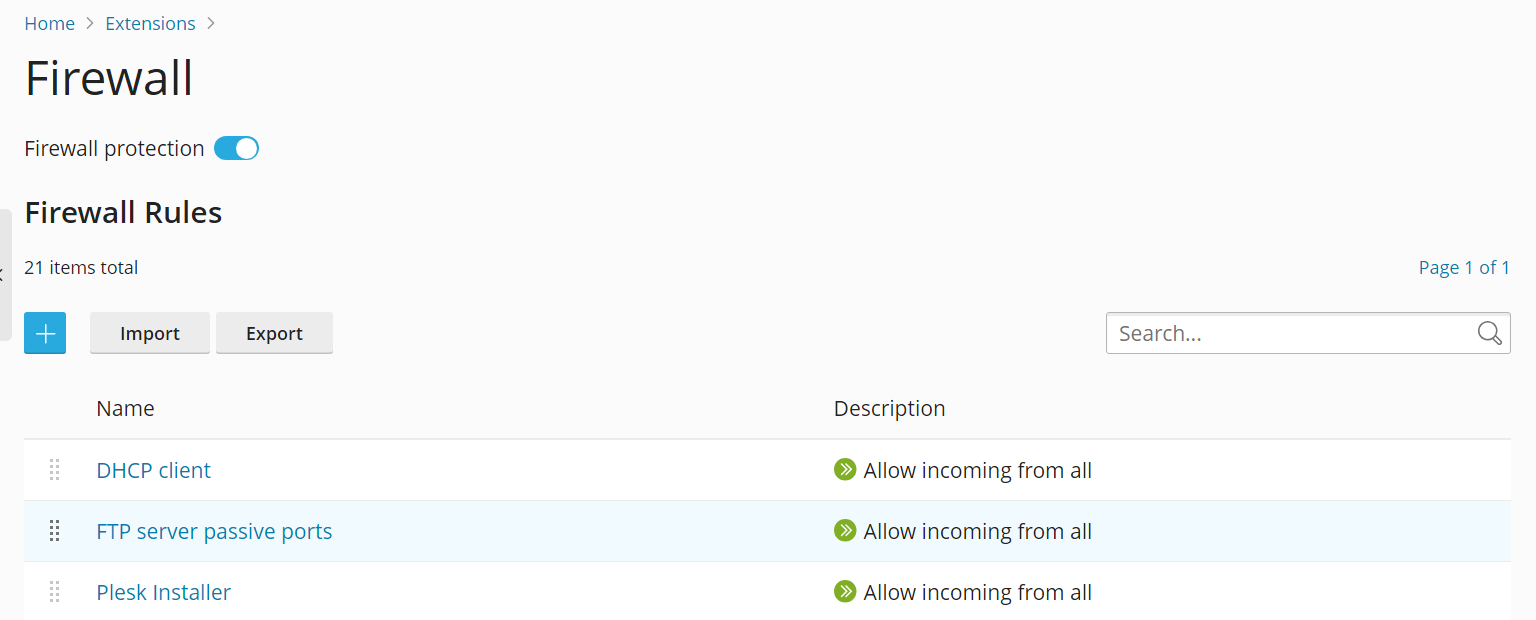Expand the collapsed left sidebar panel
Image resolution: width=1536 pixels, height=620 pixels.
point(5,274)
